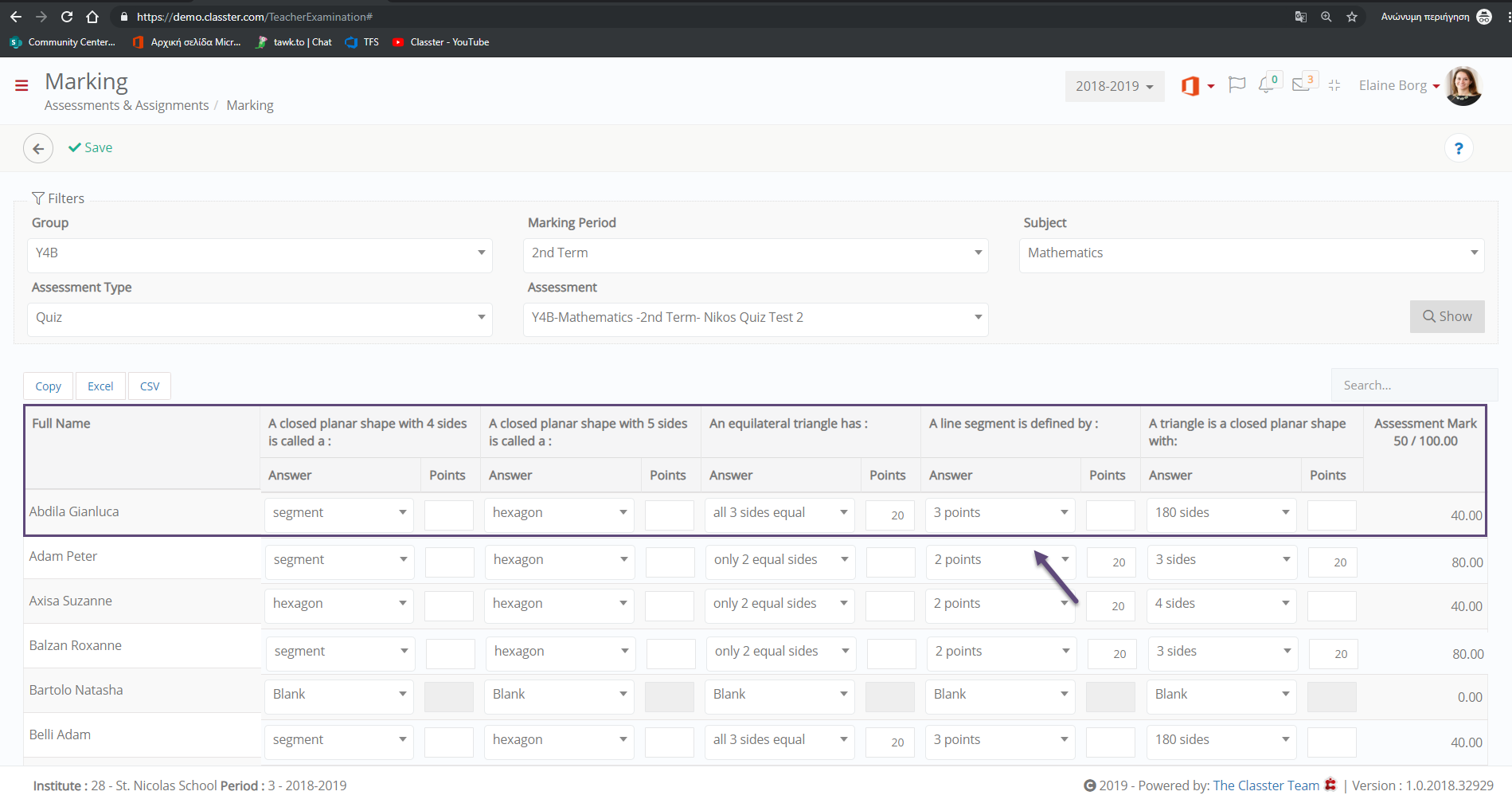The image size is (1512, 803).
Task: Open the Office 365 icon menu
Action: pyautogui.click(x=1197, y=86)
